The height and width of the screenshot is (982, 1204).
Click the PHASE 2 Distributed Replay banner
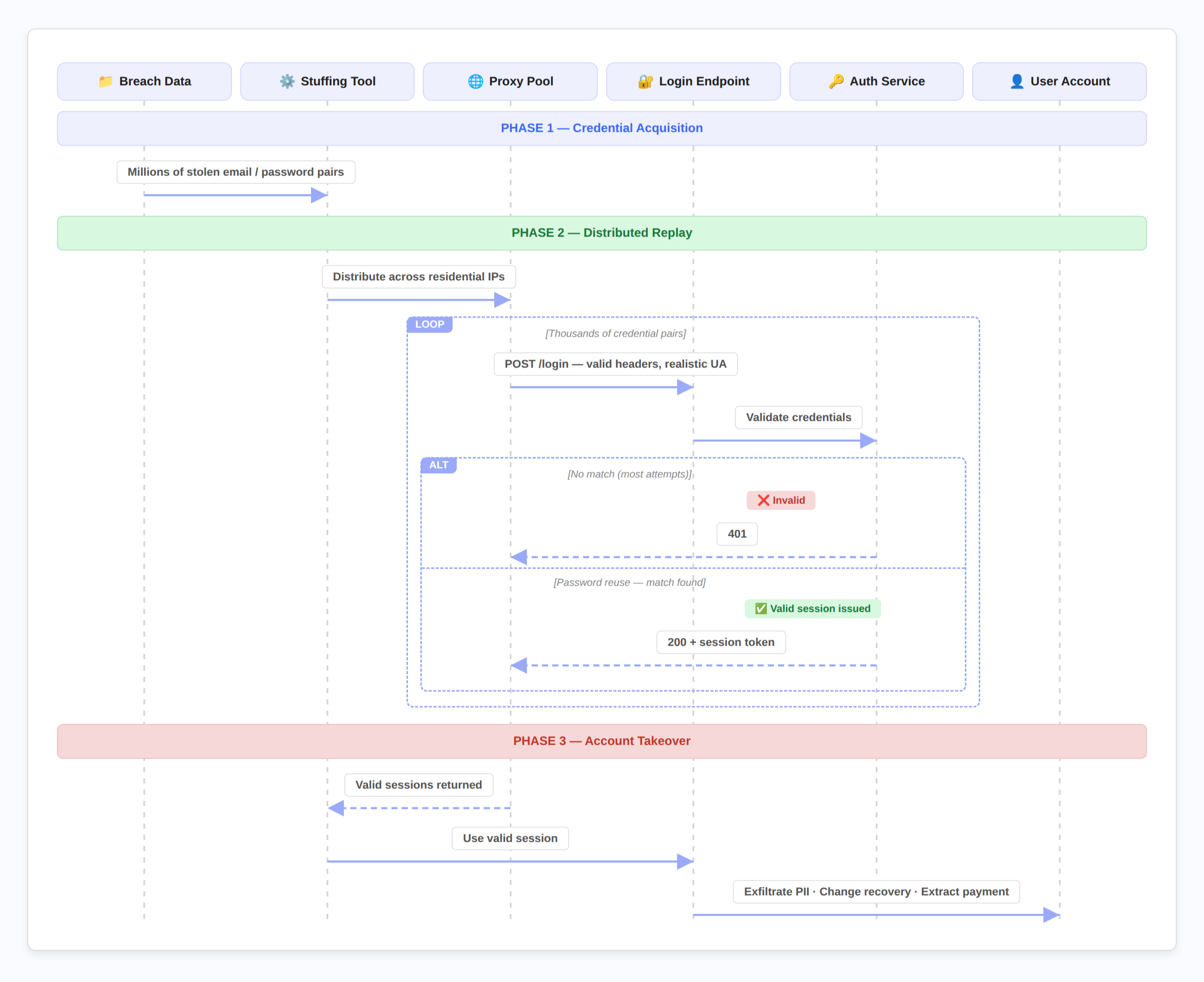pos(601,233)
